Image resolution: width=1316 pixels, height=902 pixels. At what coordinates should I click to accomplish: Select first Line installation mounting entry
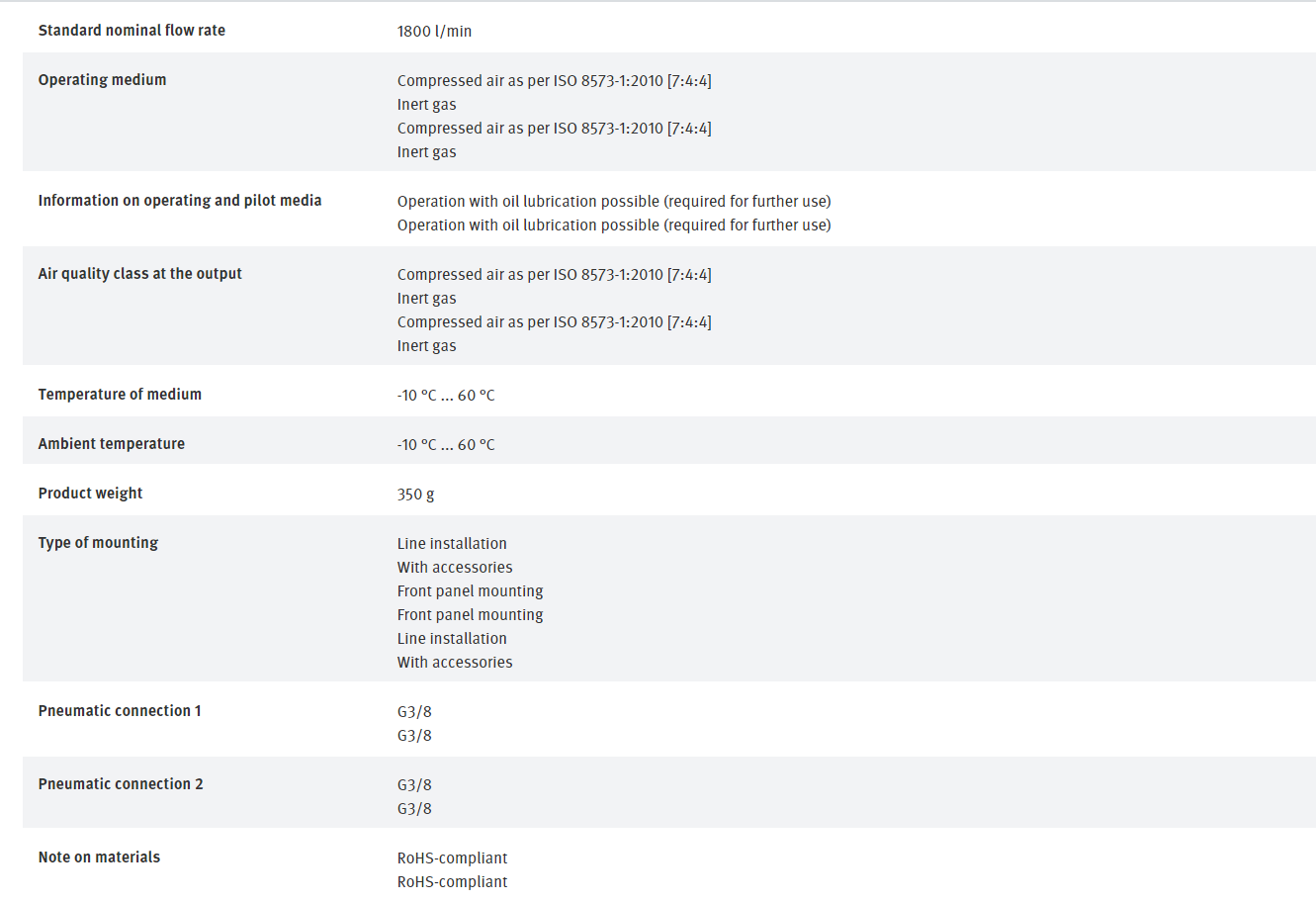(x=452, y=544)
